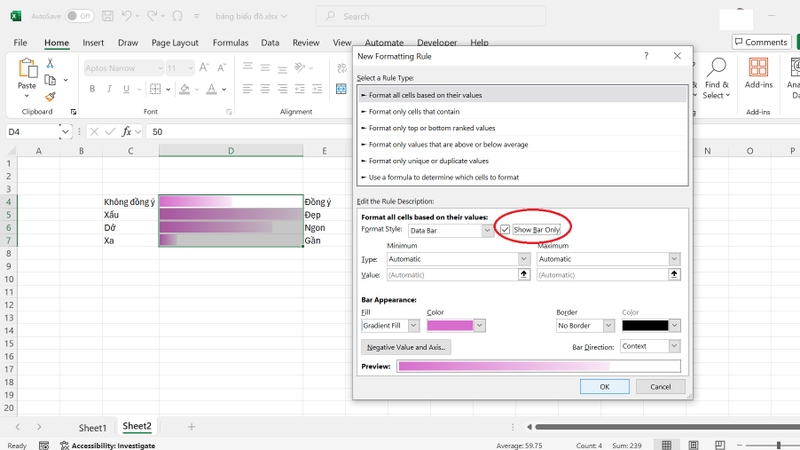Click the Top Align icon
The width and height of the screenshot is (800, 450).
pos(248,67)
